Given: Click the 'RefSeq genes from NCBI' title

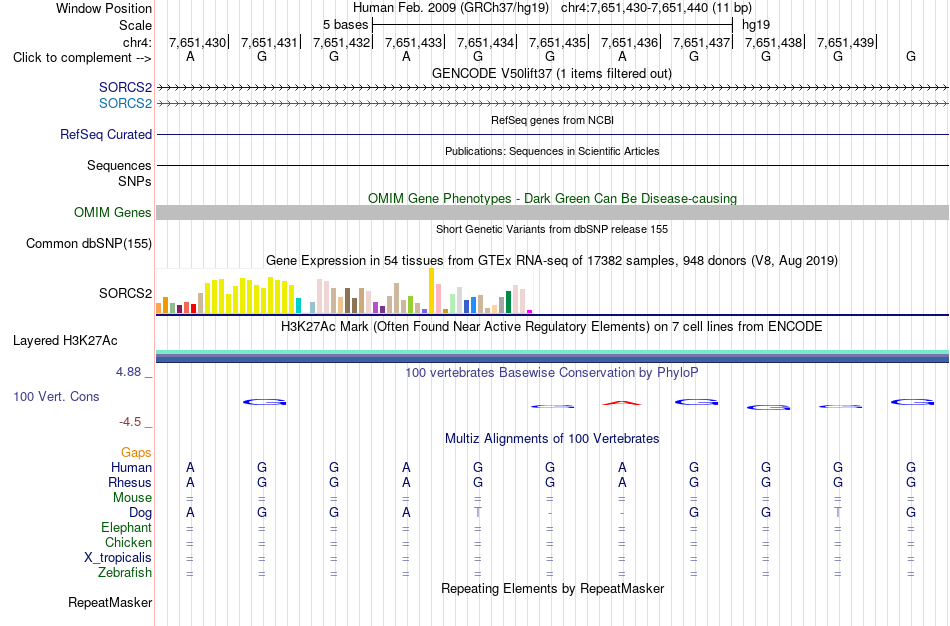Looking at the screenshot, I should (x=552, y=121).
